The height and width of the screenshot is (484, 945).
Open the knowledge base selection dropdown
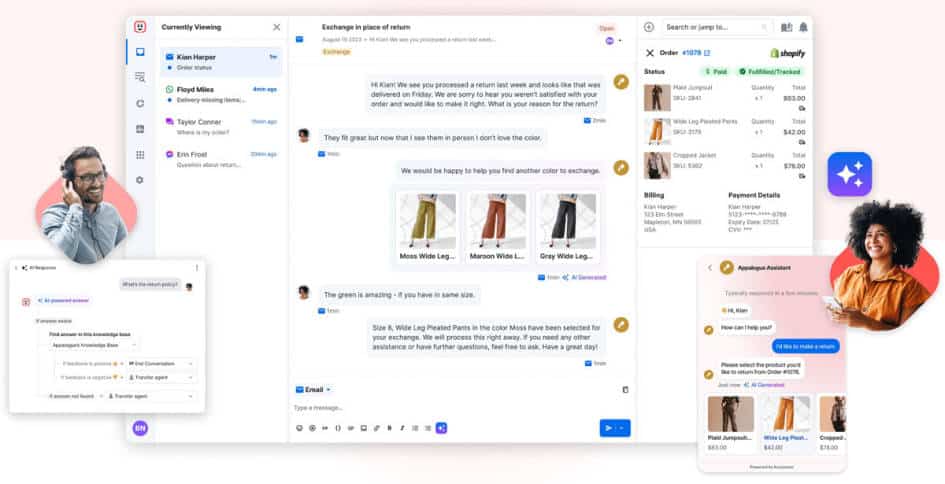[x=94, y=345]
